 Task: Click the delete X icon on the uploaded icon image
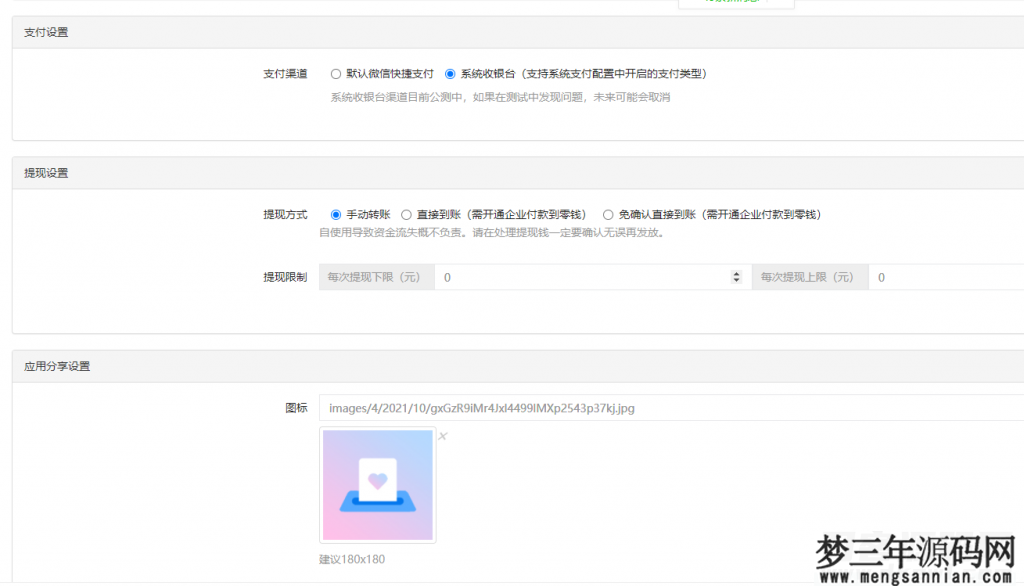[x=443, y=435]
